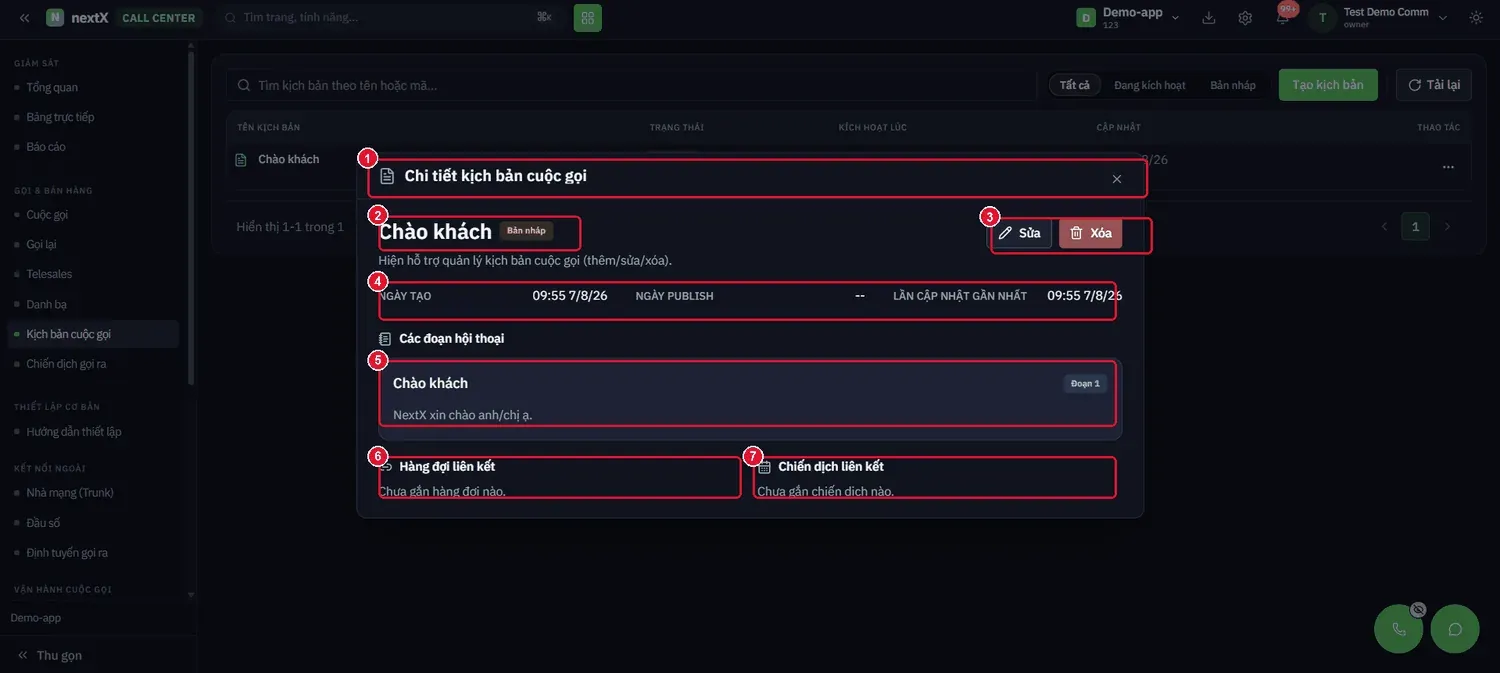
Task: Click the download icon in top bar
Action: pyautogui.click(x=1209, y=18)
